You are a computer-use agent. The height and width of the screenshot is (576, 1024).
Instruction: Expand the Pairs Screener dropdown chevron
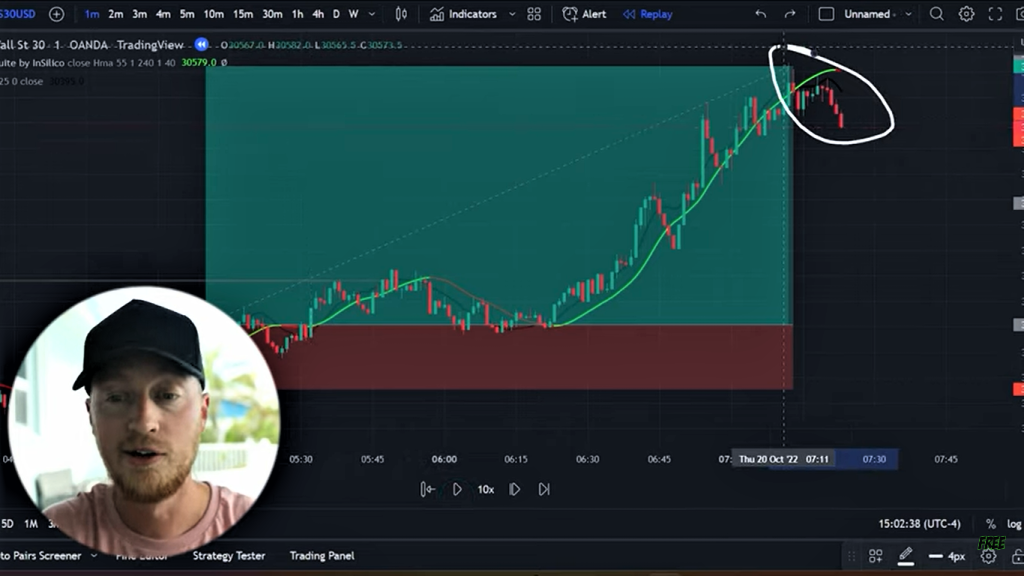point(95,555)
